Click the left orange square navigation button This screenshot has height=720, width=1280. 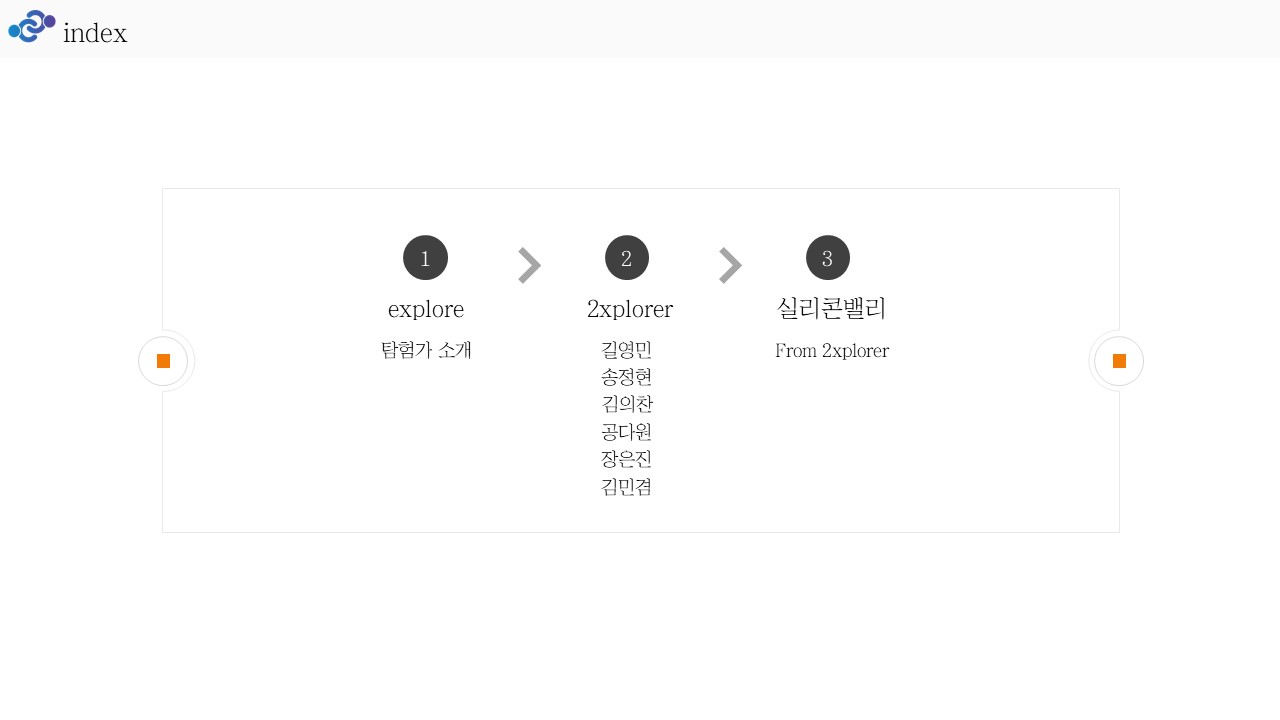click(x=163, y=361)
